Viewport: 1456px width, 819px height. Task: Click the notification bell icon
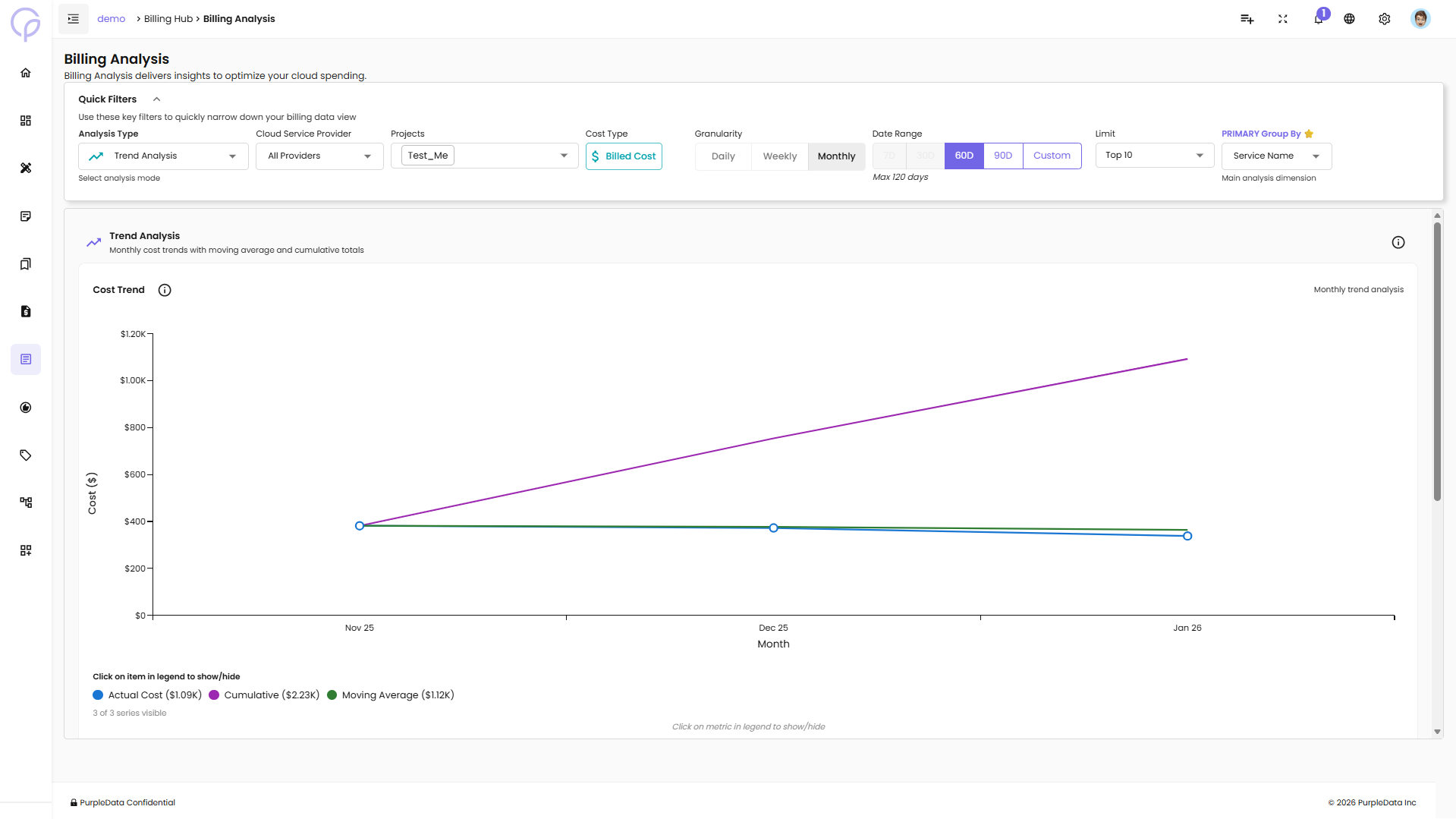(1318, 19)
